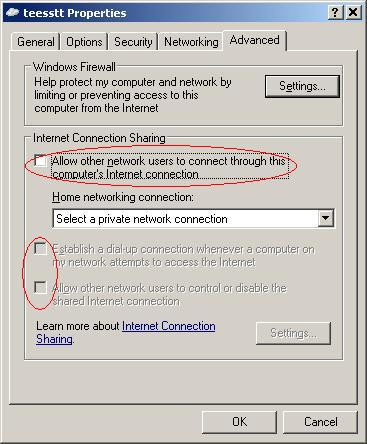The image size is (367, 444).
Task: Close the teesstt Properties dialog
Action: coord(353,12)
